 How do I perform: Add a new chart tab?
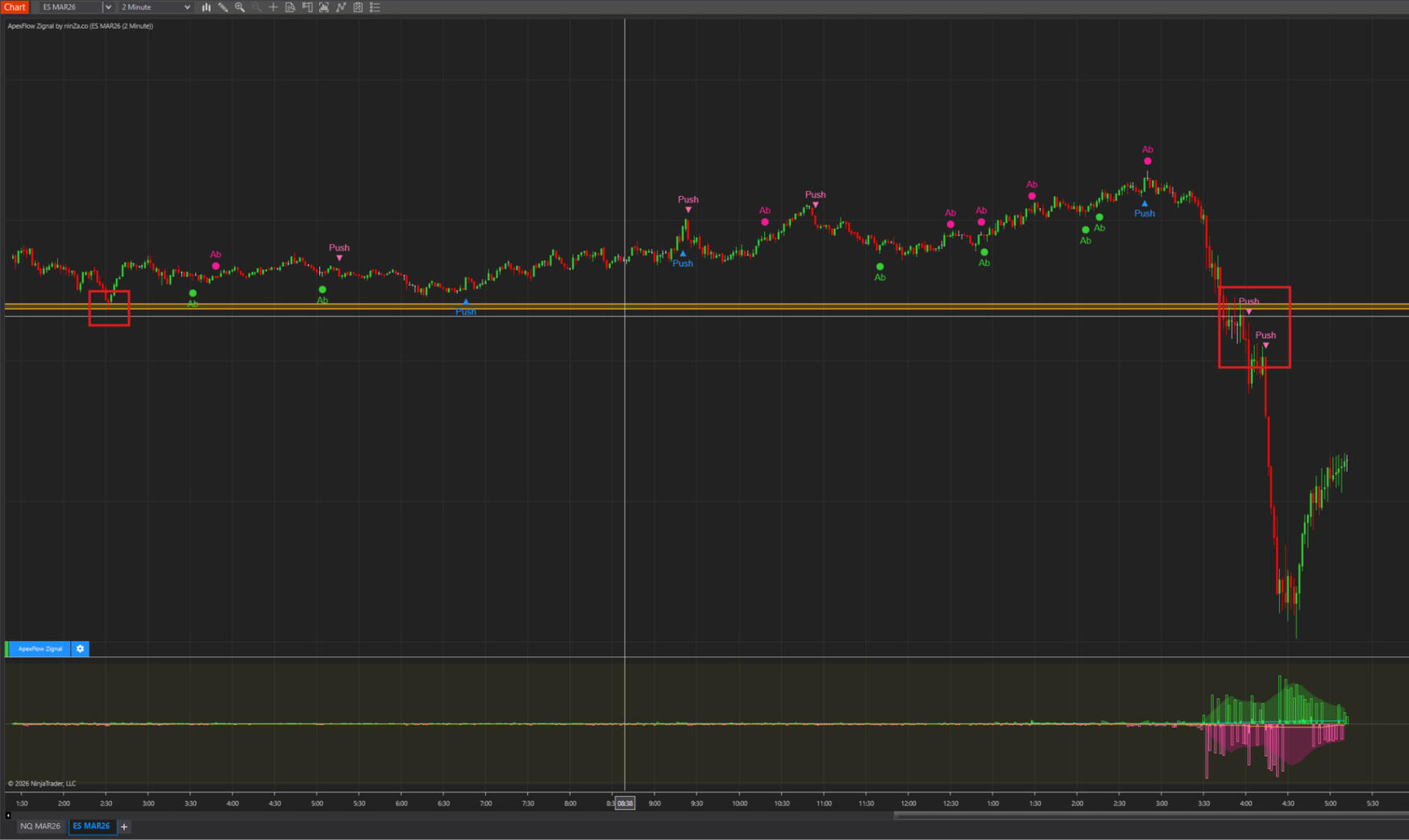tap(124, 827)
